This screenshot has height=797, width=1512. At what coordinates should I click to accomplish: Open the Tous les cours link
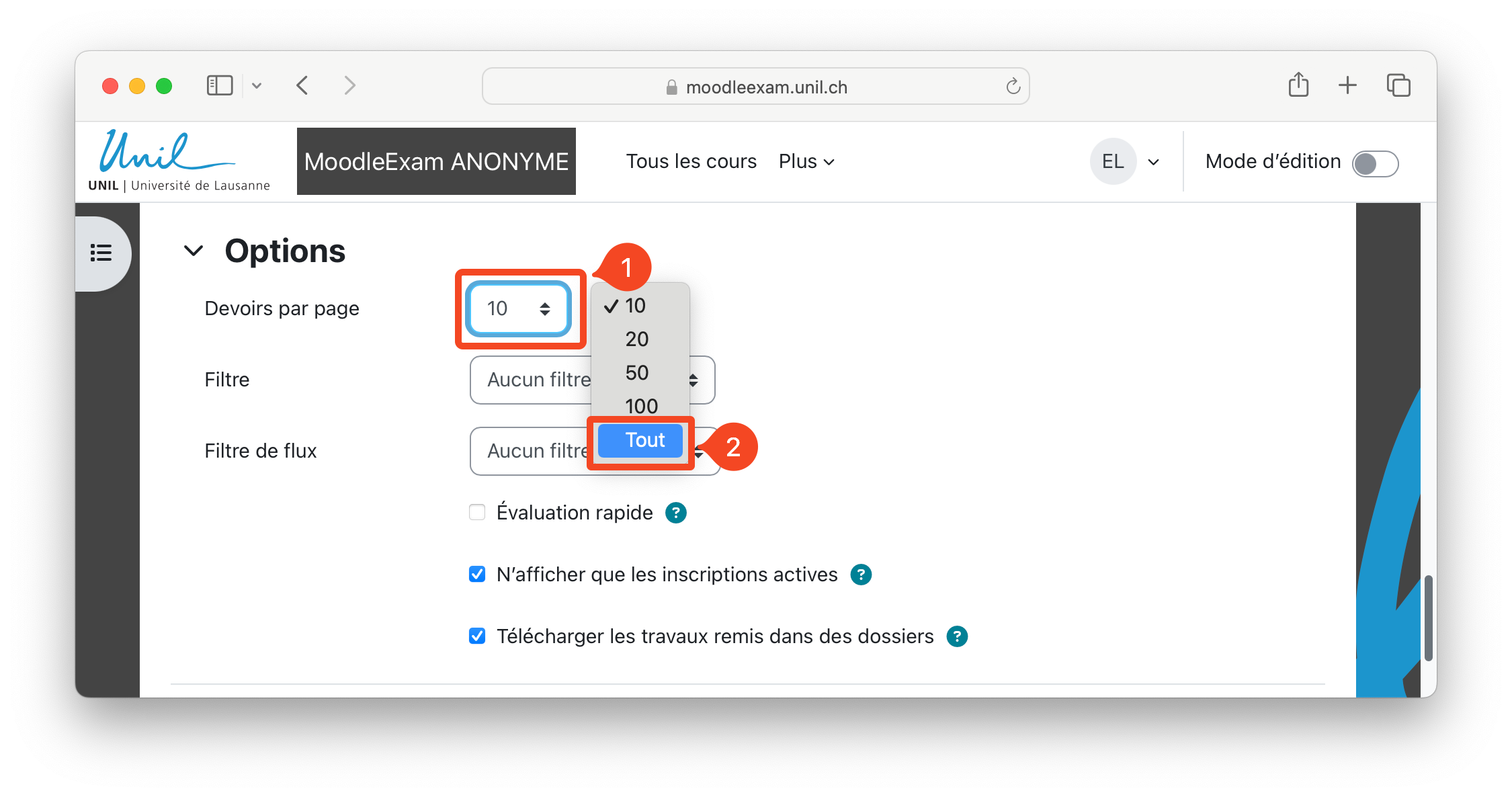coord(691,161)
